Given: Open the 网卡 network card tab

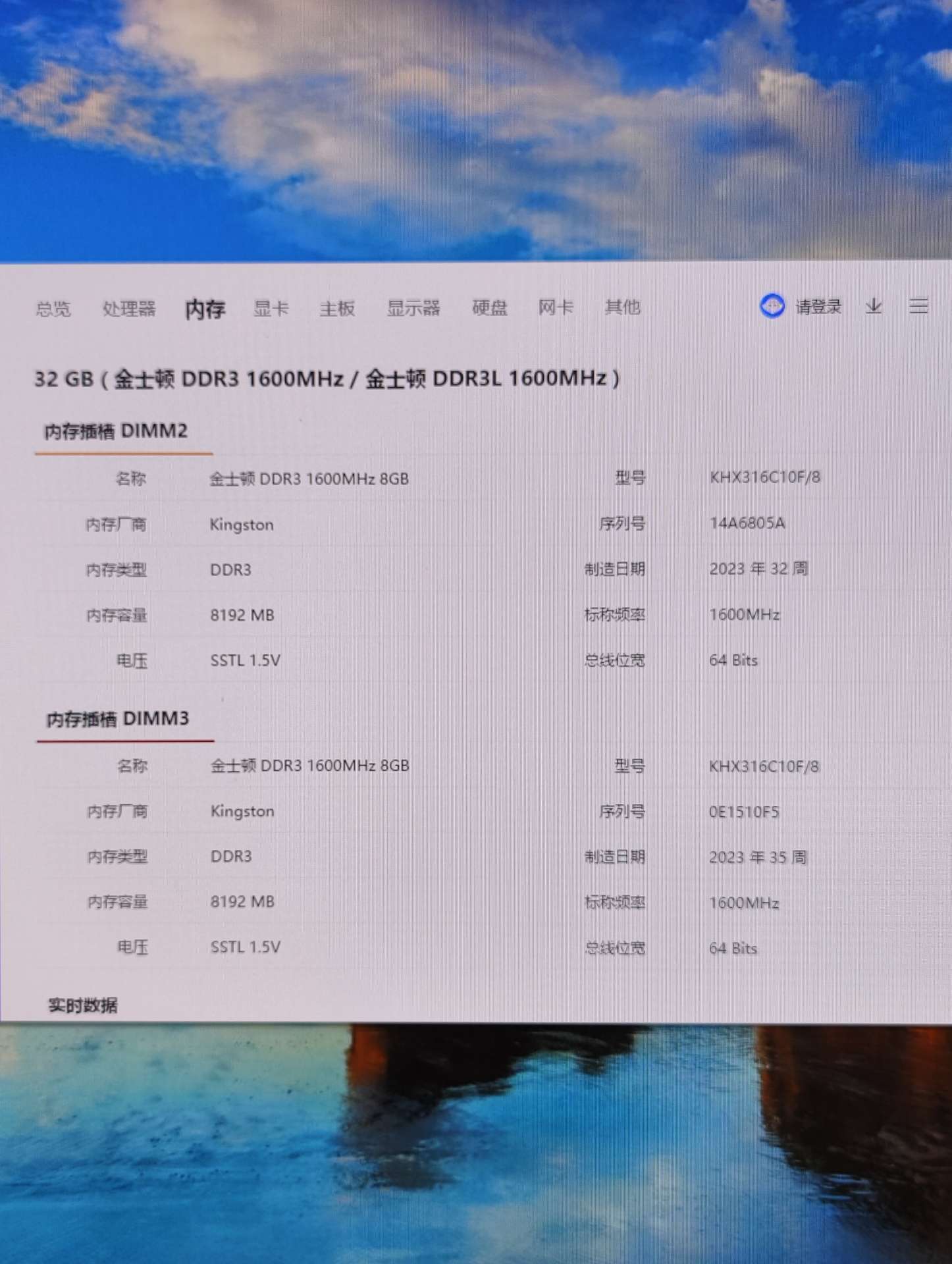Looking at the screenshot, I should [x=556, y=307].
